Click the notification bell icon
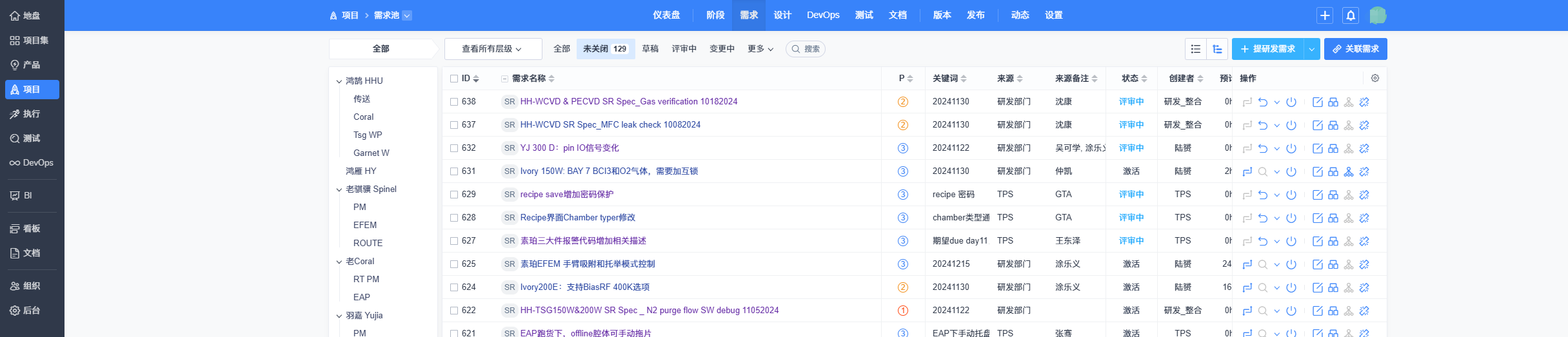 click(1351, 15)
